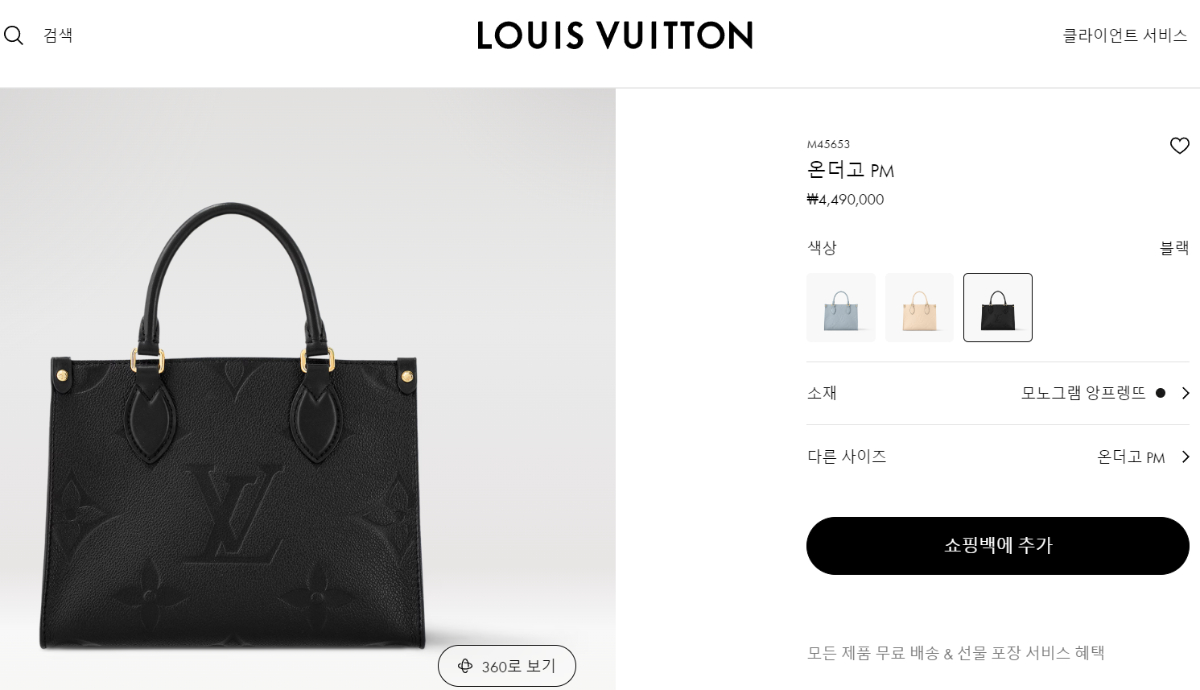This screenshot has width=1200, height=690.
Task: Add to shopping bag with 쇼핑백에 추가
Action: (x=998, y=546)
